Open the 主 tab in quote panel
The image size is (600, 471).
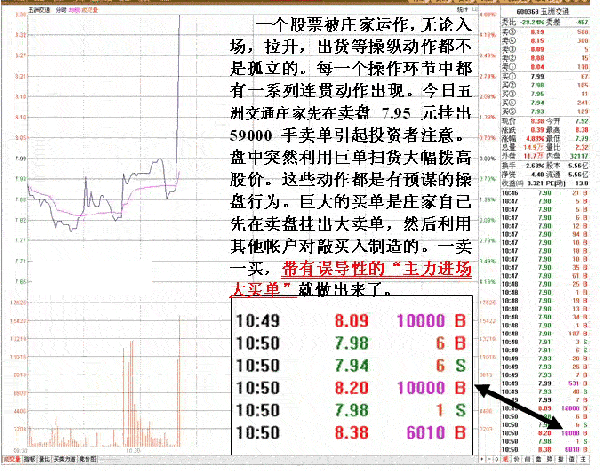point(583,459)
